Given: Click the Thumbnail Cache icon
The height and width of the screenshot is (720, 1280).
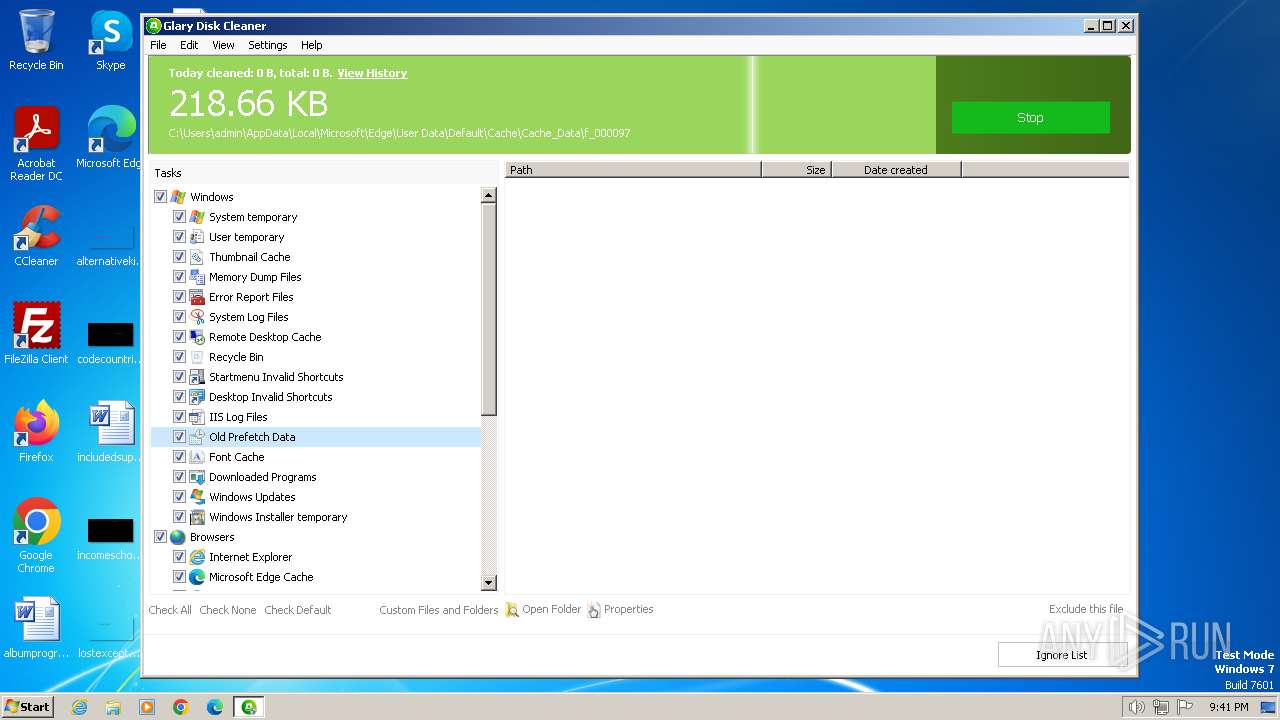Looking at the screenshot, I should pyautogui.click(x=197, y=257).
